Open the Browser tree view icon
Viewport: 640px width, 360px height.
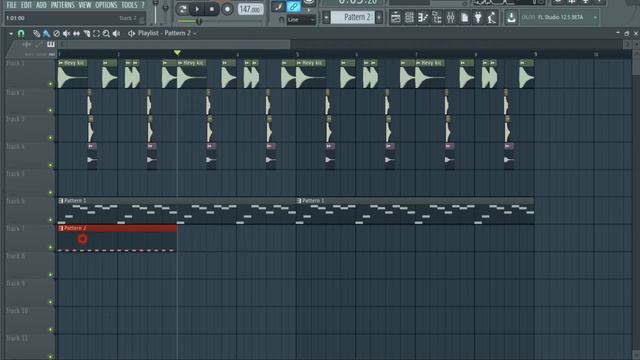pos(437,18)
